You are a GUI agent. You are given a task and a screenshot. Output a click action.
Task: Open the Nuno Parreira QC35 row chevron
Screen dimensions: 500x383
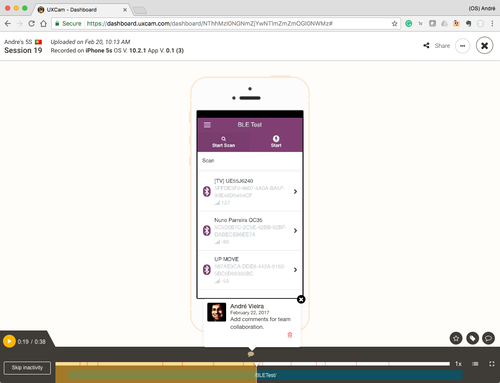[295, 231]
